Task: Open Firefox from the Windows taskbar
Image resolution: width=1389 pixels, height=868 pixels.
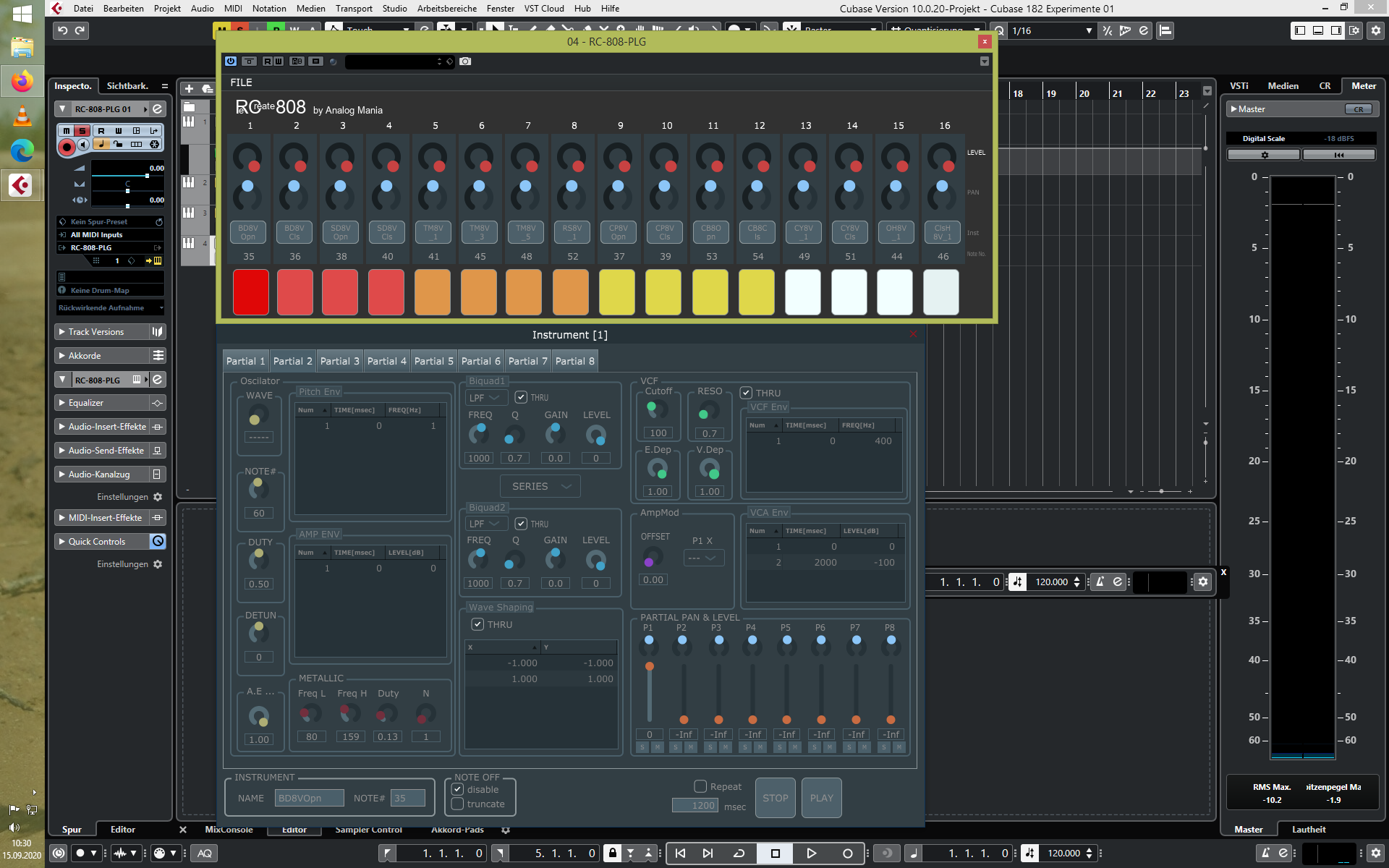Action: click(22, 81)
